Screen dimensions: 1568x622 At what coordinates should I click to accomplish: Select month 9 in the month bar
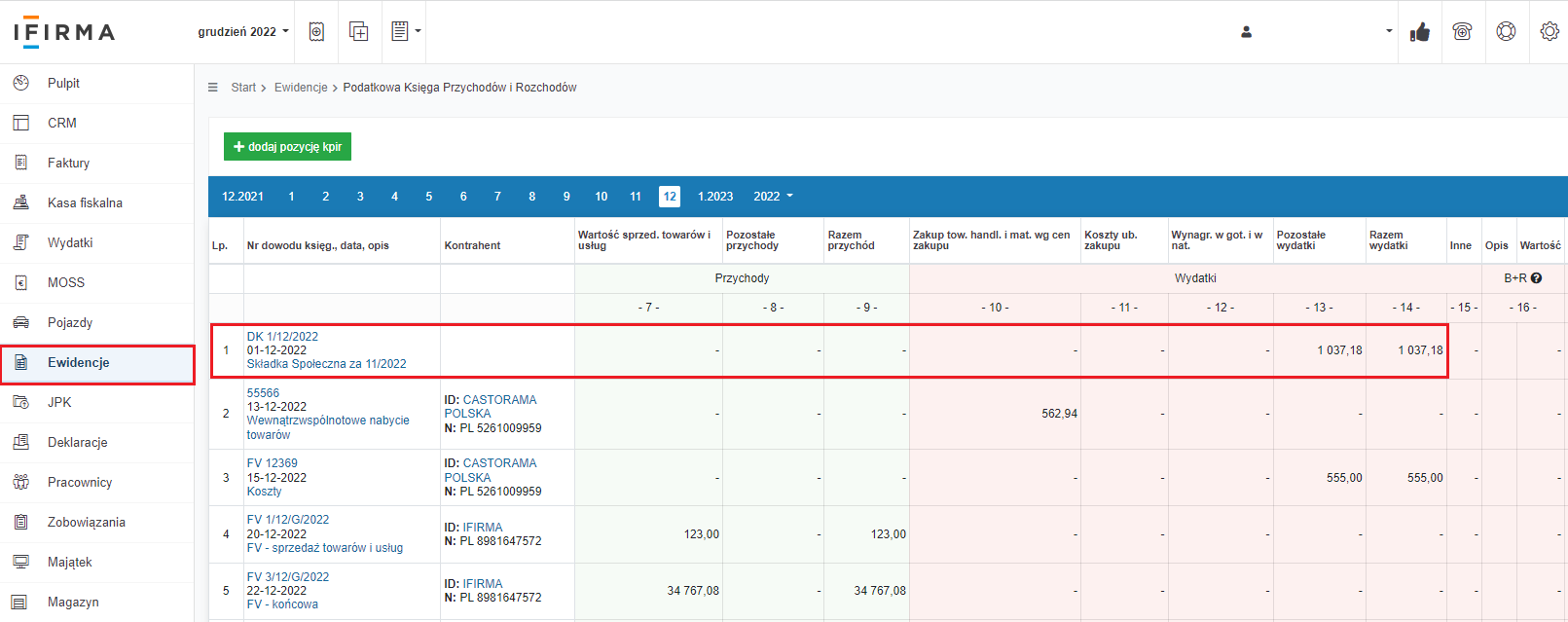click(x=566, y=197)
